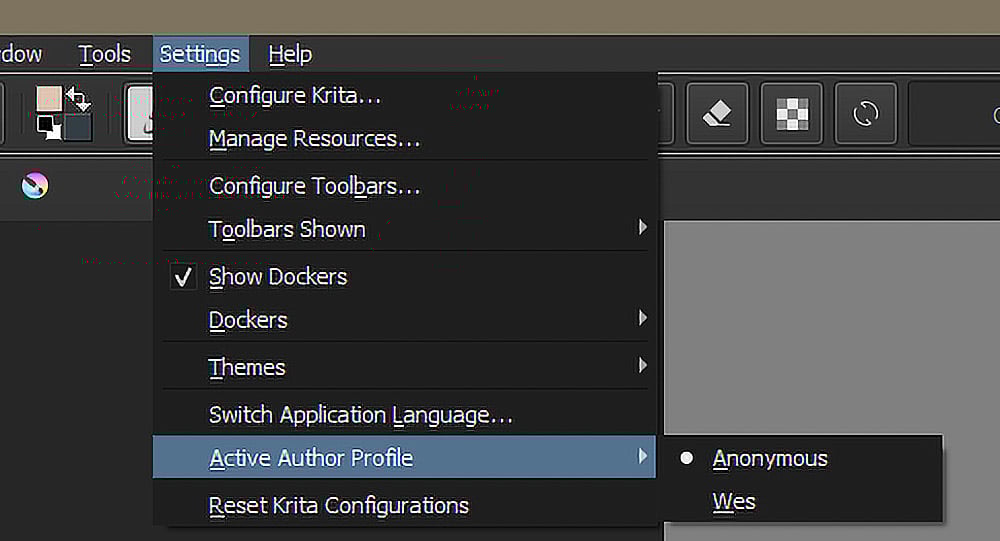Open Configure Toolbars dialog
The image size is (1000, 541).
(404, 186)
